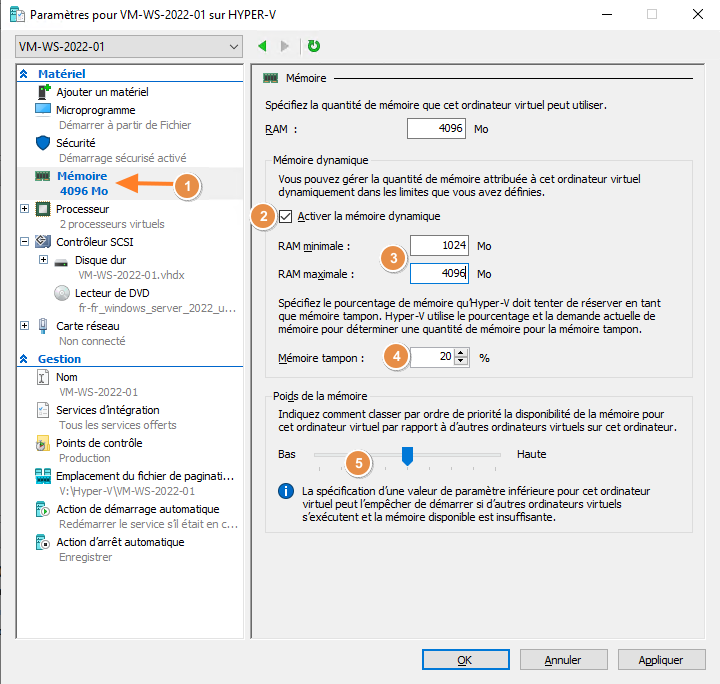Collapse the Contrôleur SCSI node
Image resolution: width=720 pixels, height=684 pixels.
(x=24, y=241)
